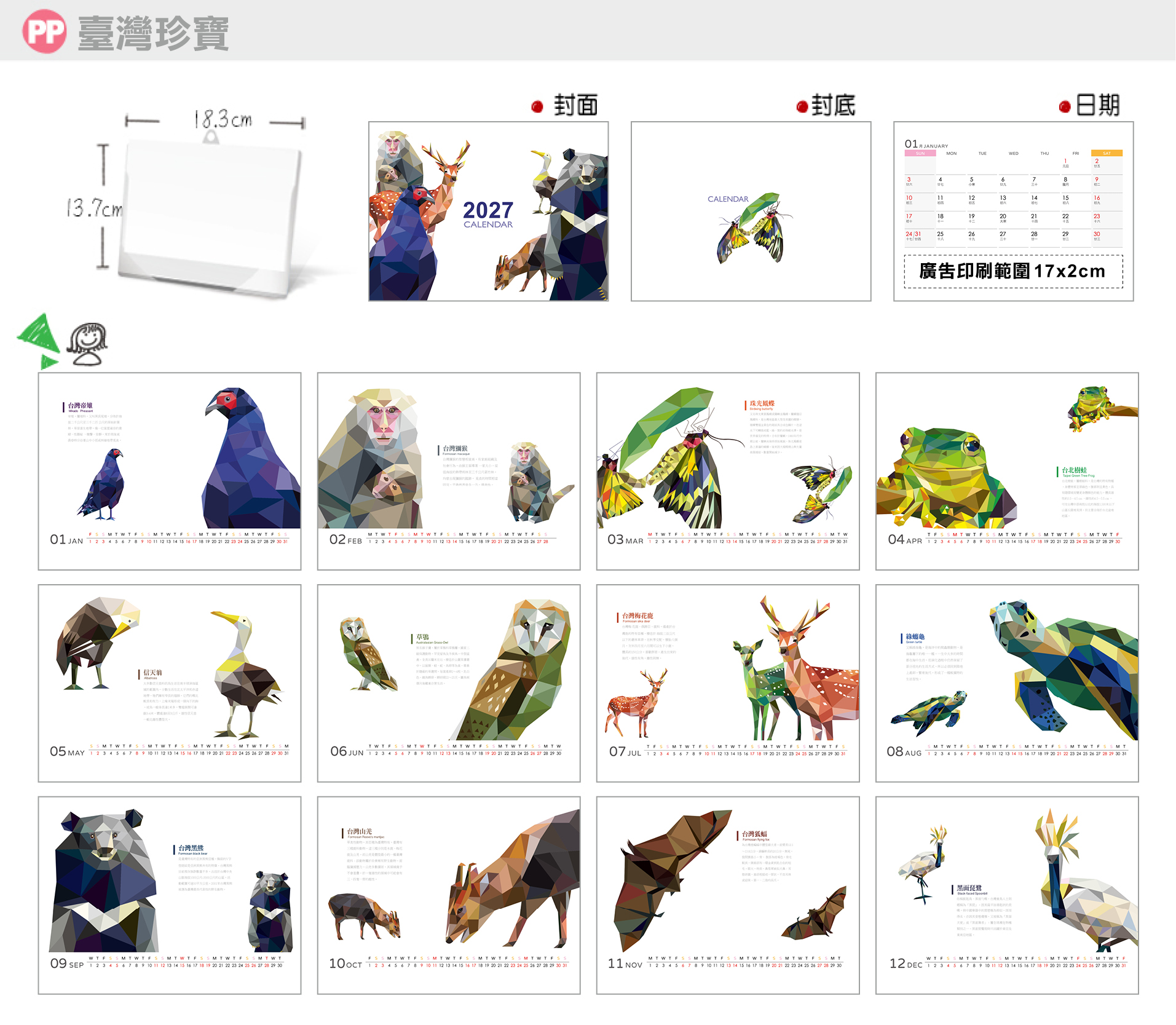1176x1025 pixels.
Task: Select the 06 JUN owl page
Action: point(449,683)
